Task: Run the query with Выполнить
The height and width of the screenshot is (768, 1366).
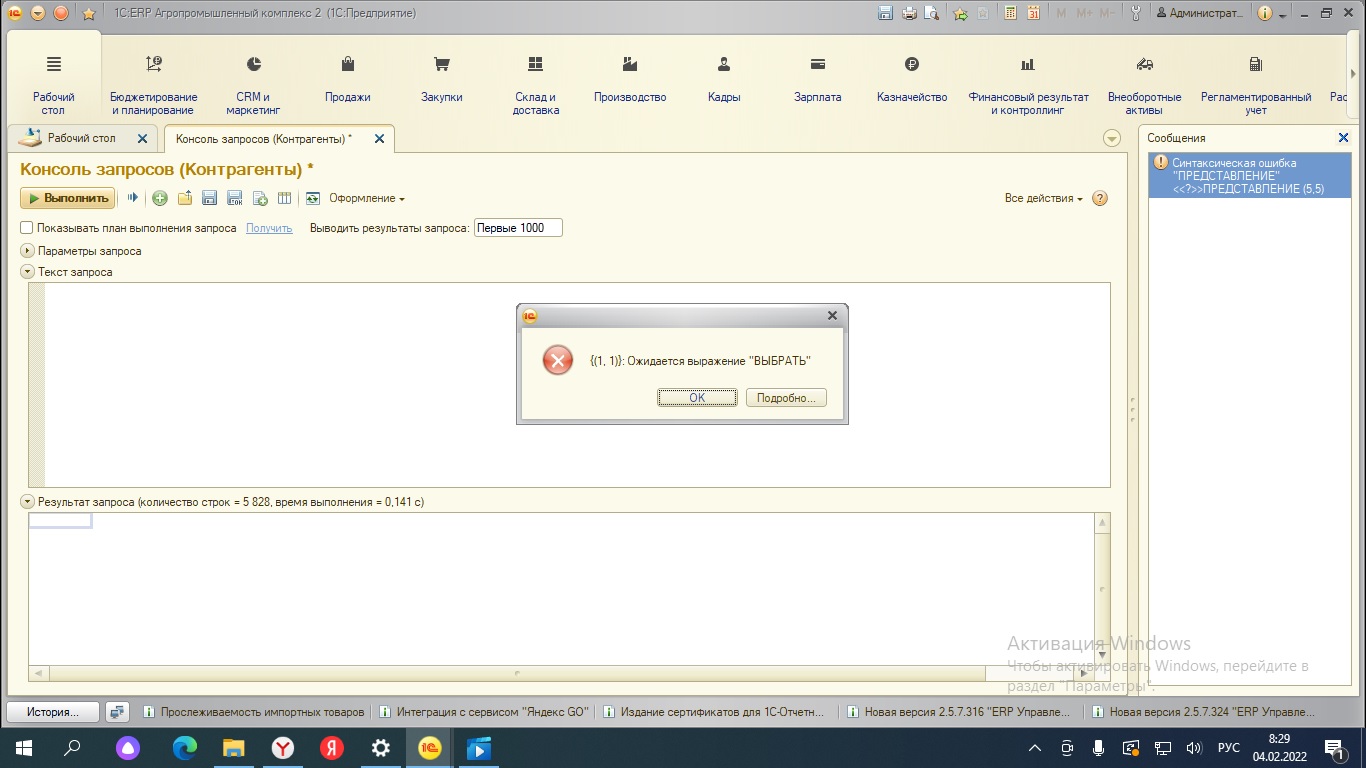Action: 68,198
